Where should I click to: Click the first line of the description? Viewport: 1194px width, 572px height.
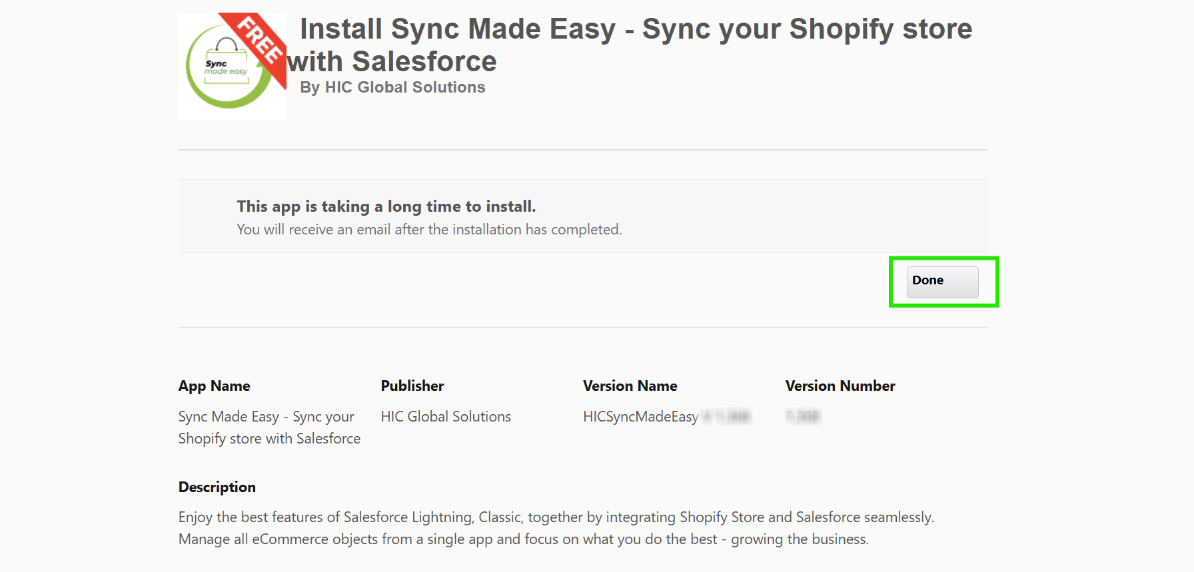(555, 517)
